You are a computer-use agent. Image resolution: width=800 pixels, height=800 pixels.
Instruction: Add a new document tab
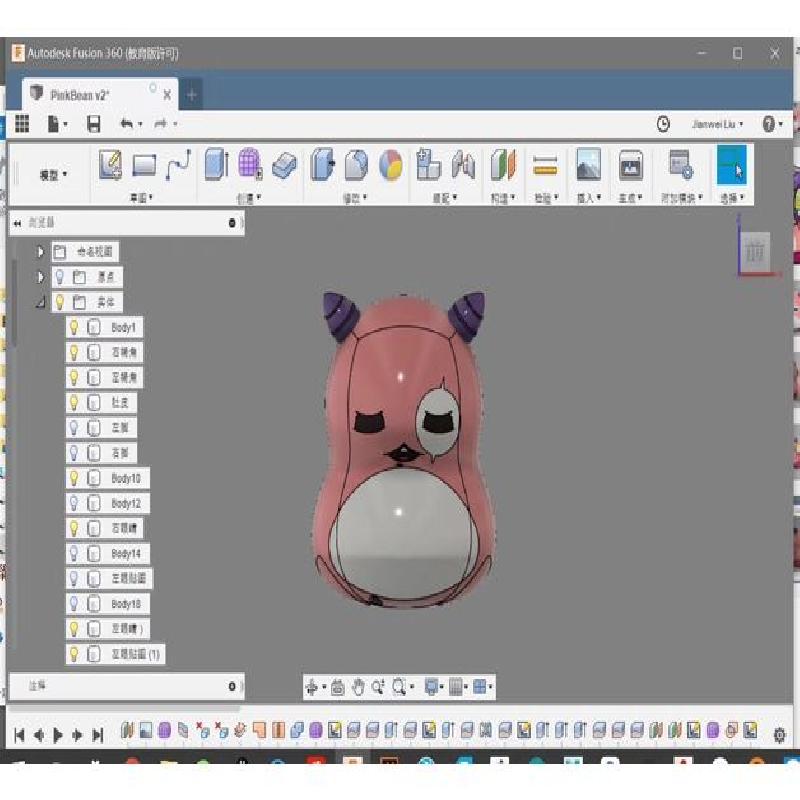tap(192, 94)
